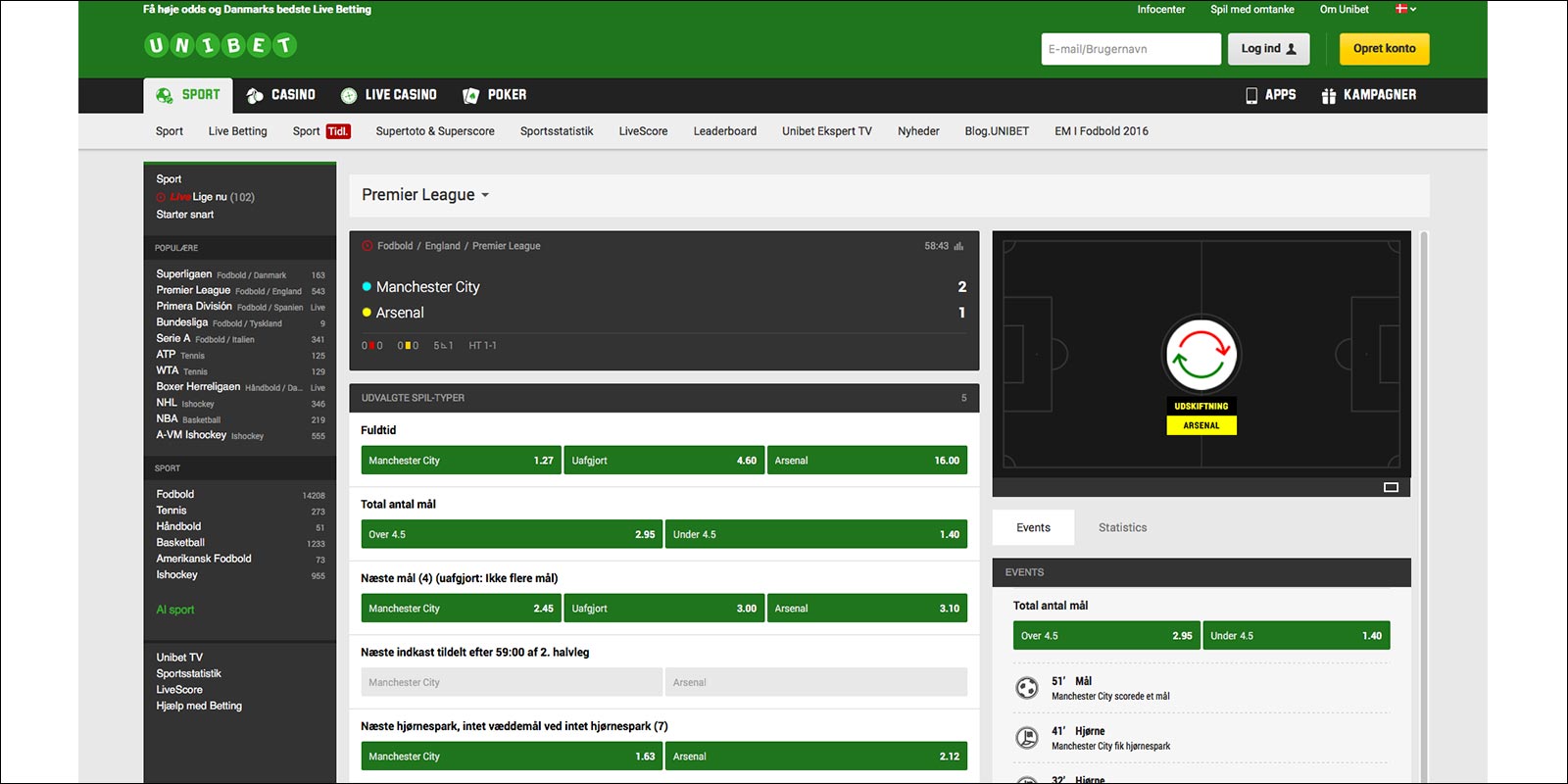Image resolution: width=1568 pixels, height=784 pixels.
Task: Click the Opret konto button
Action: tap(1385, 49)
